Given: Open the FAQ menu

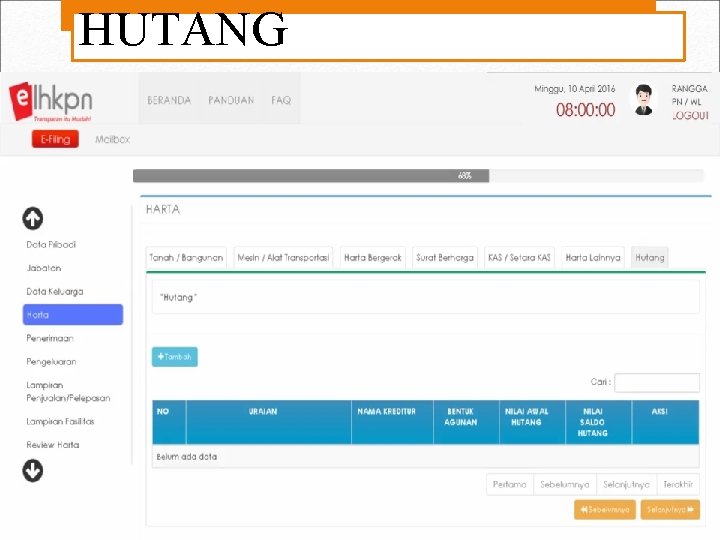Looking at the screenshot, I should [x=281, y=100].
